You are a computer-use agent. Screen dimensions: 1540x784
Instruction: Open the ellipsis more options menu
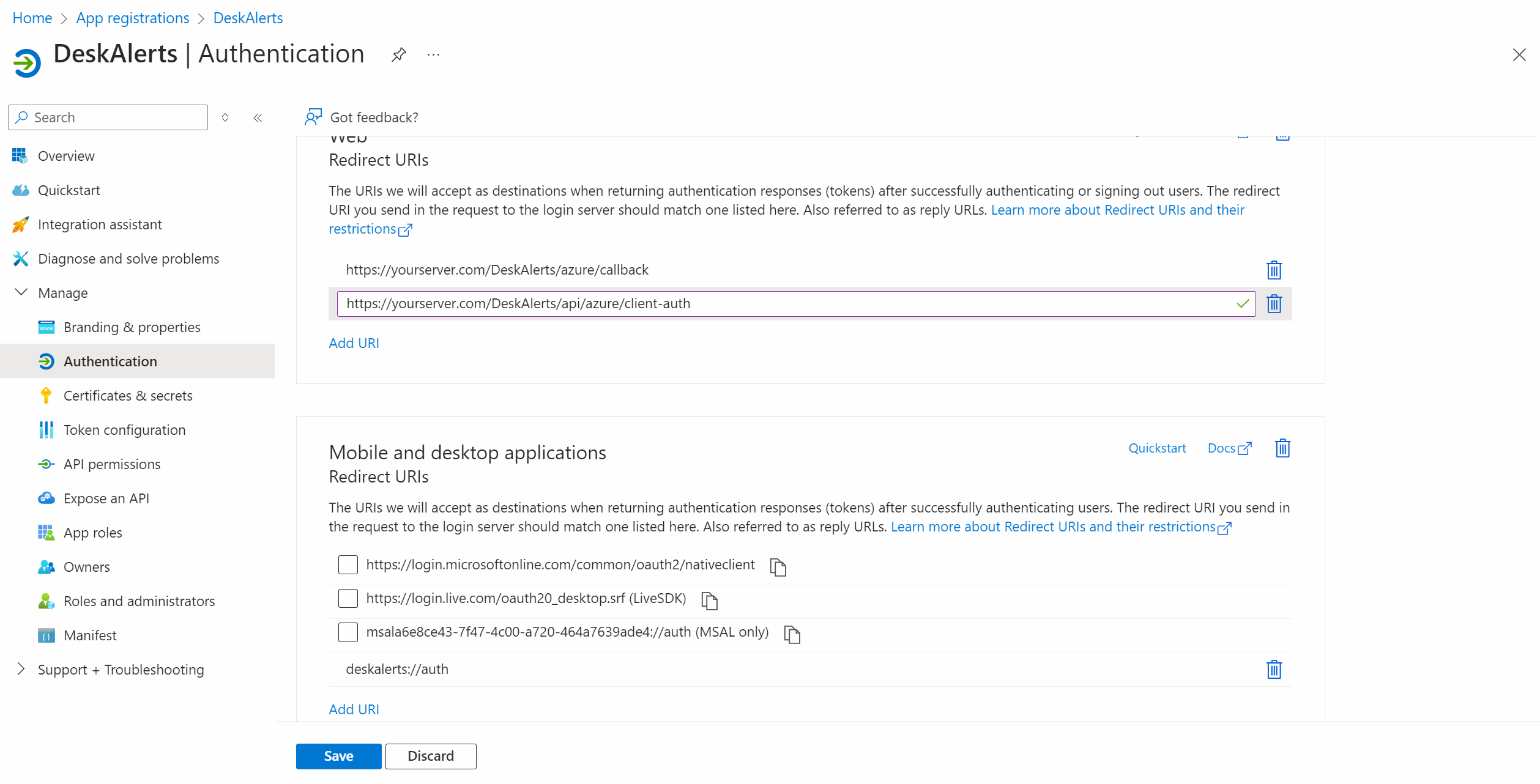[x=433, y=55]
